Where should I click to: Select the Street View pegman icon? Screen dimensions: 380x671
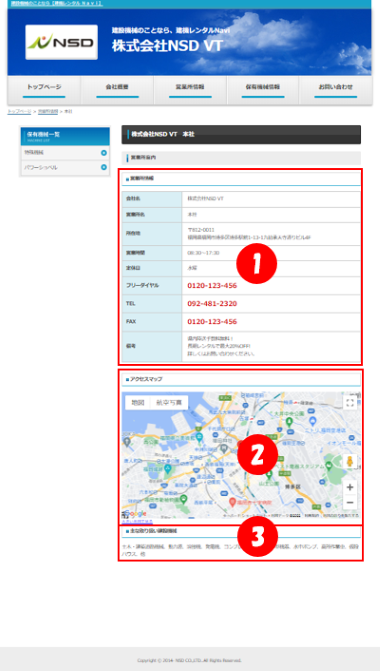[350, 462]
